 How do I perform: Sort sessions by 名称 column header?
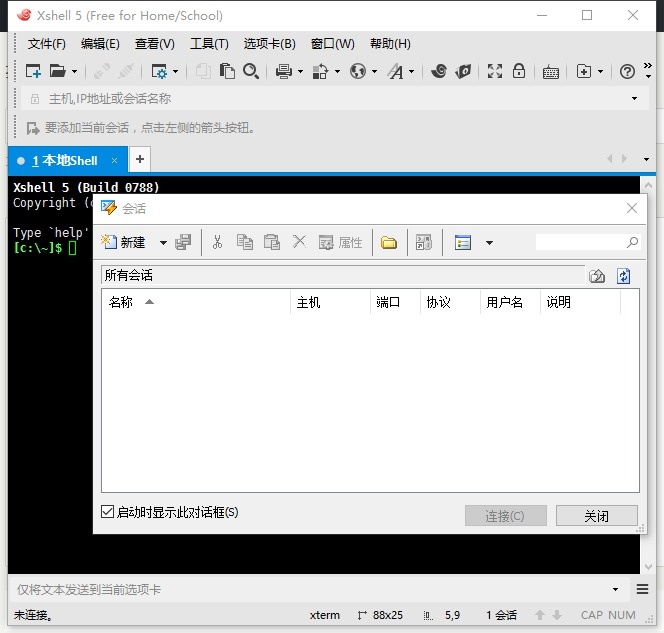point(196,302)
